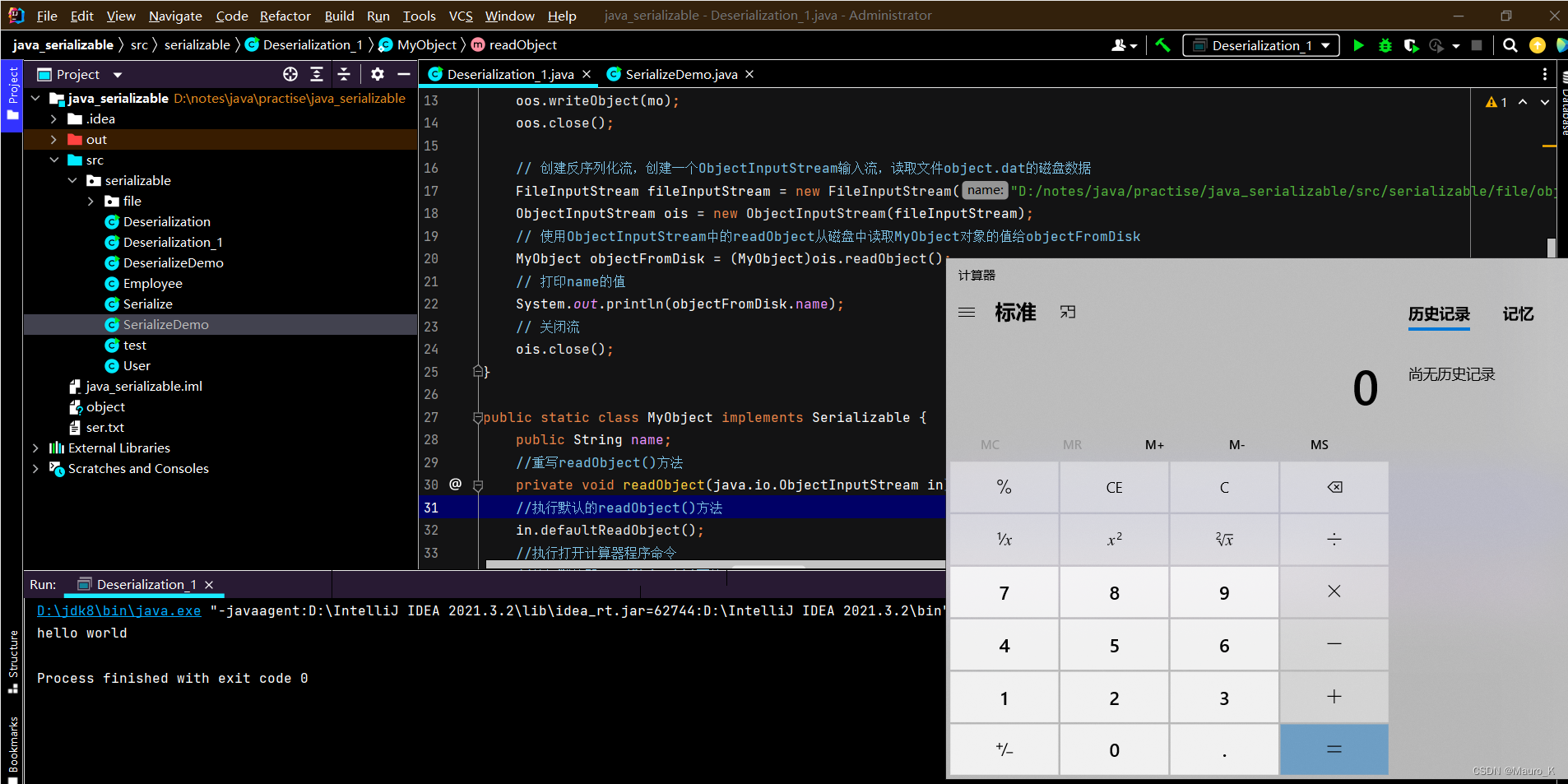1568x784 pixels.
Task: Collapse the src folder
Action: point(53,160)
